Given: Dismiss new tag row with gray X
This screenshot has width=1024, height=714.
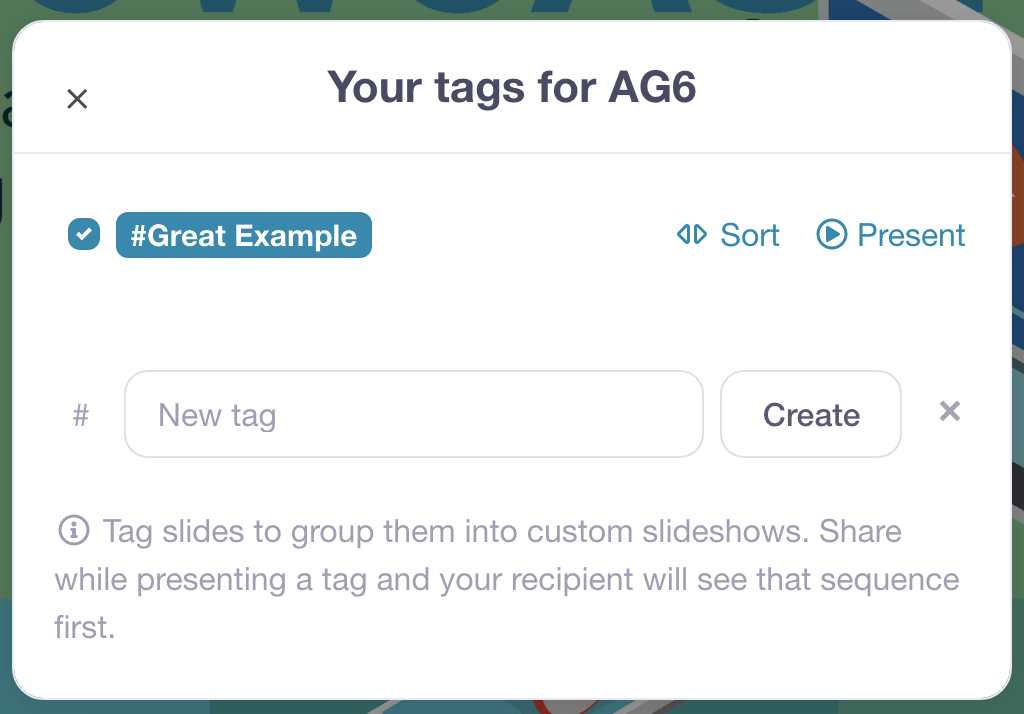Looking at the screenshot, I should point(950,412).
